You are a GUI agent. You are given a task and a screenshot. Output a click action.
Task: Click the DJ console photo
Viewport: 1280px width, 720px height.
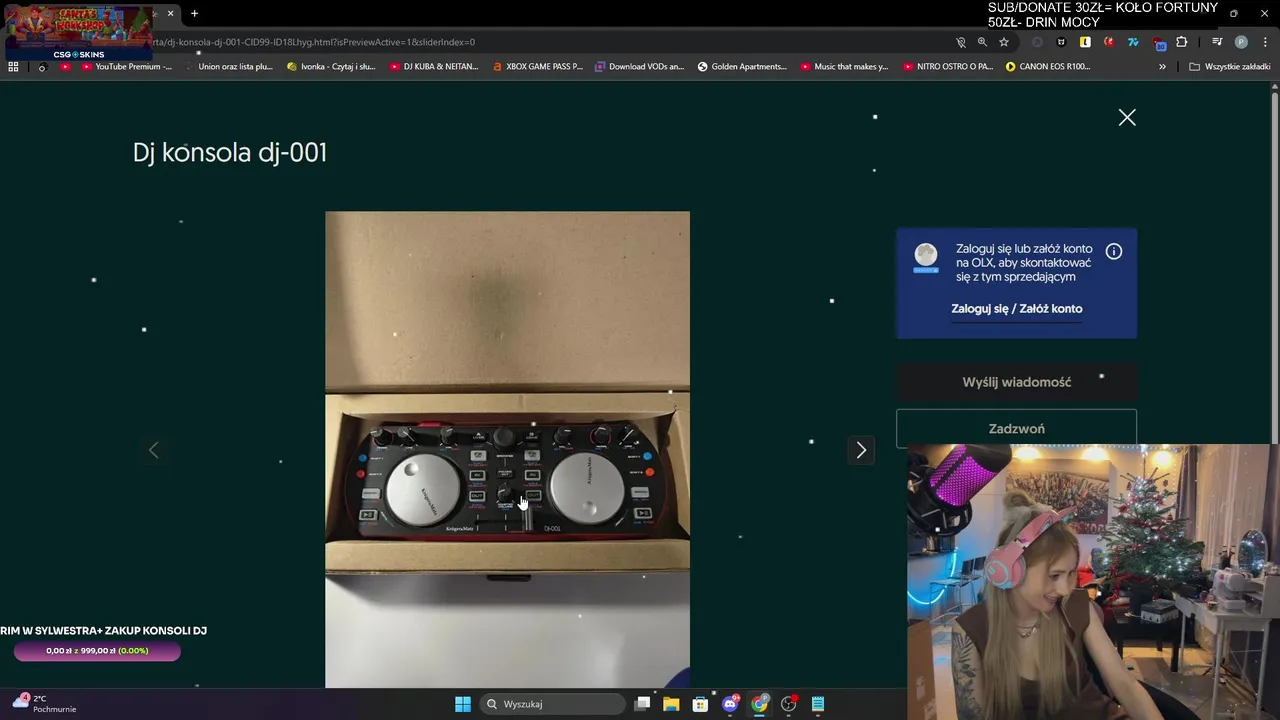[507, 449]
